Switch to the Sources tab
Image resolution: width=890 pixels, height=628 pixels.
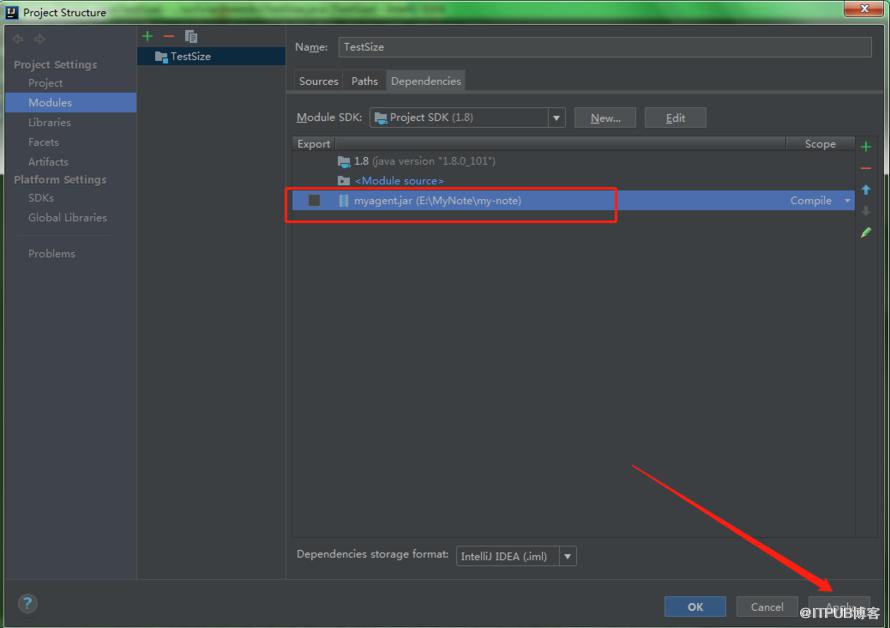[x=318, y=81]
